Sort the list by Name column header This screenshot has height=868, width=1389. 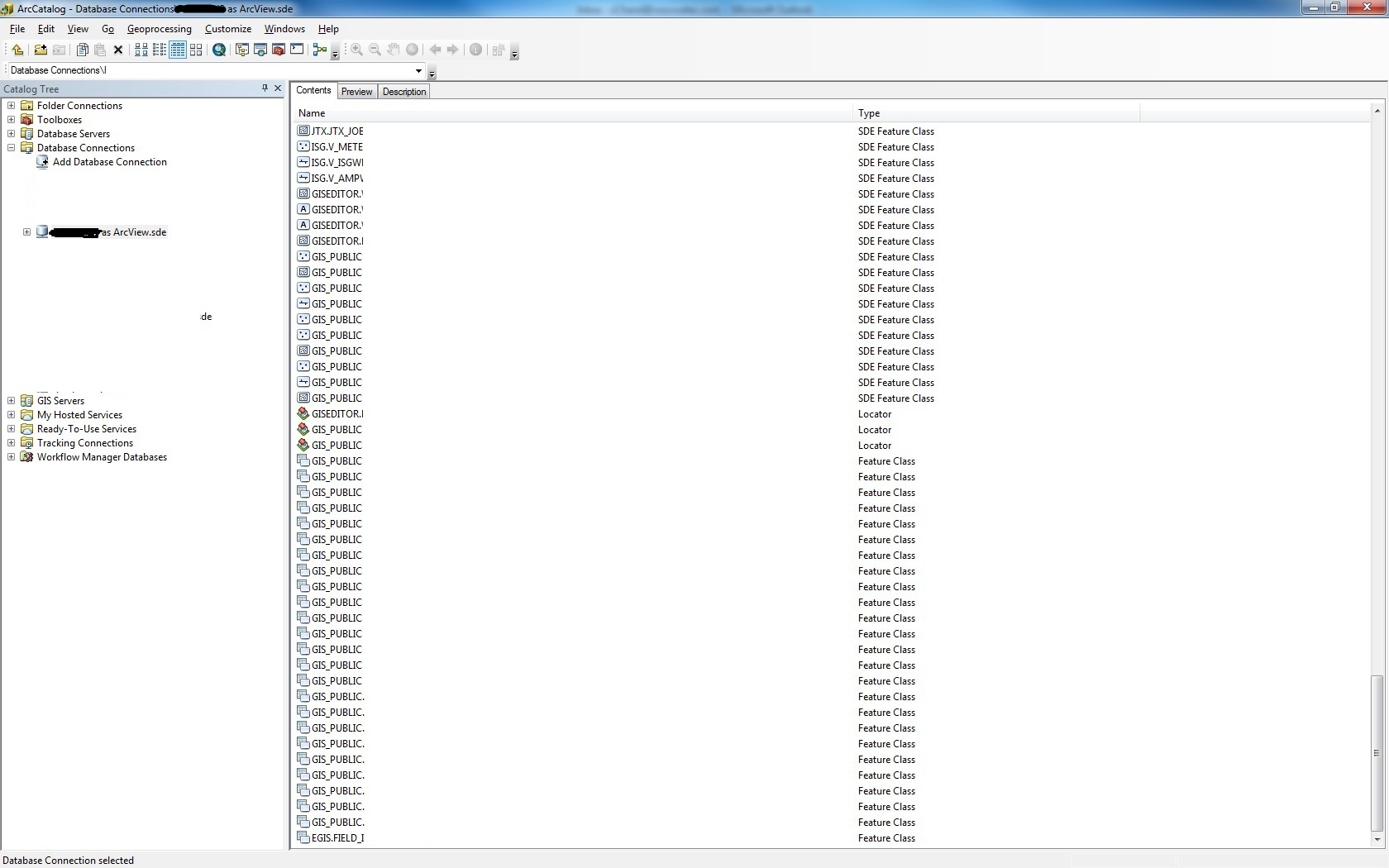[x=573, y=113]
